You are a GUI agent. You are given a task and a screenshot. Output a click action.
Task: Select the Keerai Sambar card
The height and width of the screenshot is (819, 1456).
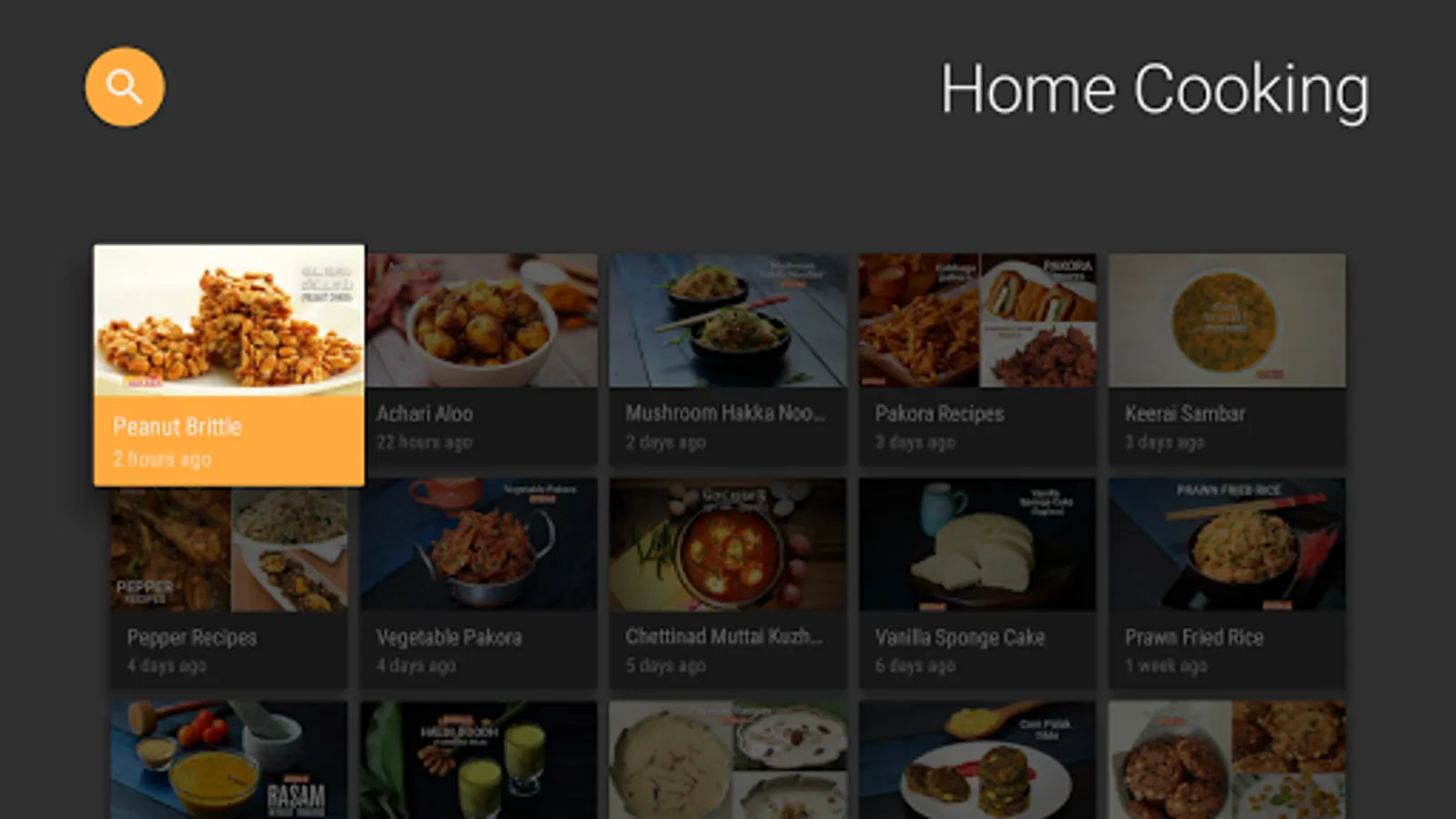tap(1227, 359)
